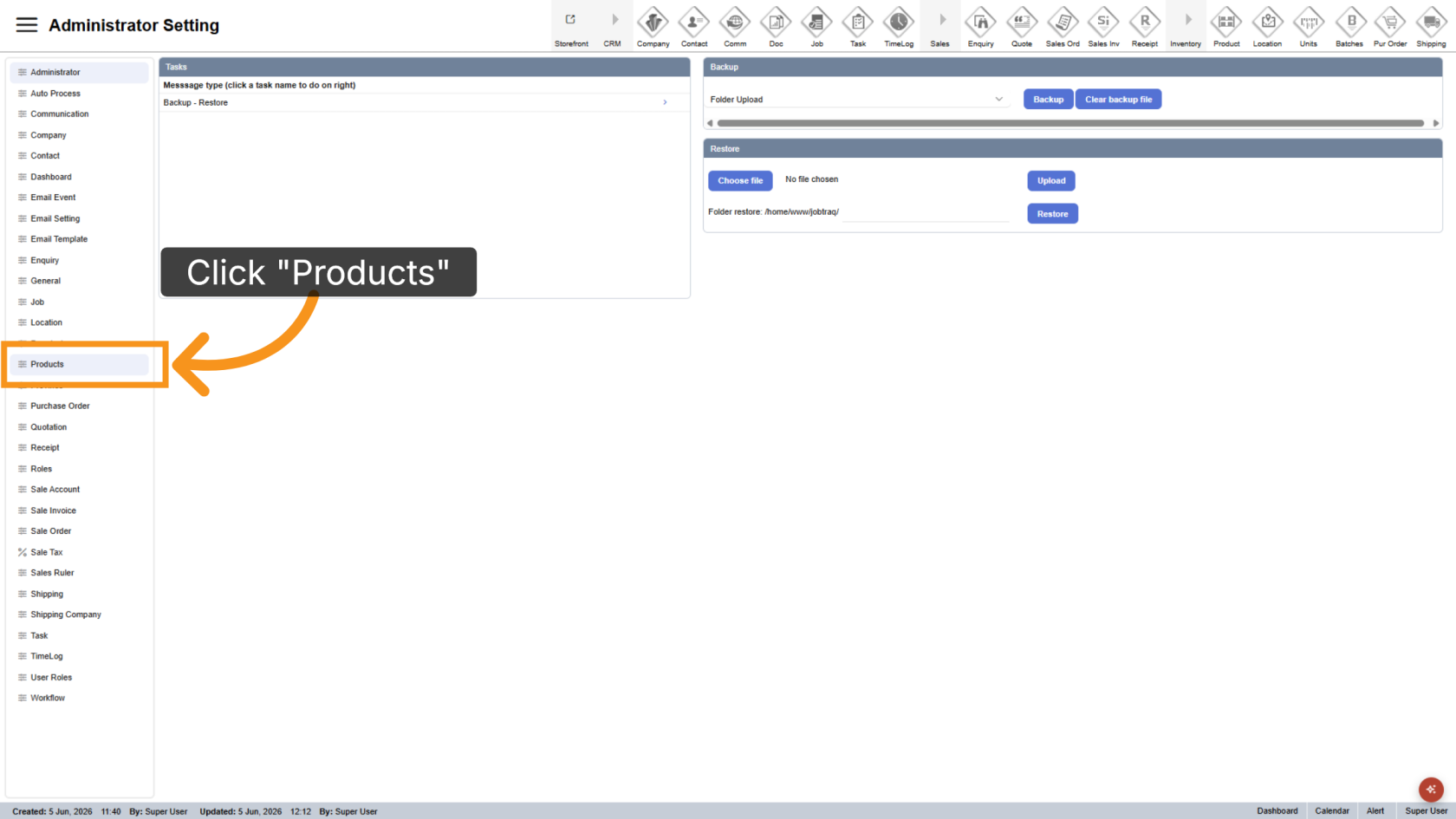Open the Folder Upload dropdown
1456x819 pixels.
[x=857, y=100]
